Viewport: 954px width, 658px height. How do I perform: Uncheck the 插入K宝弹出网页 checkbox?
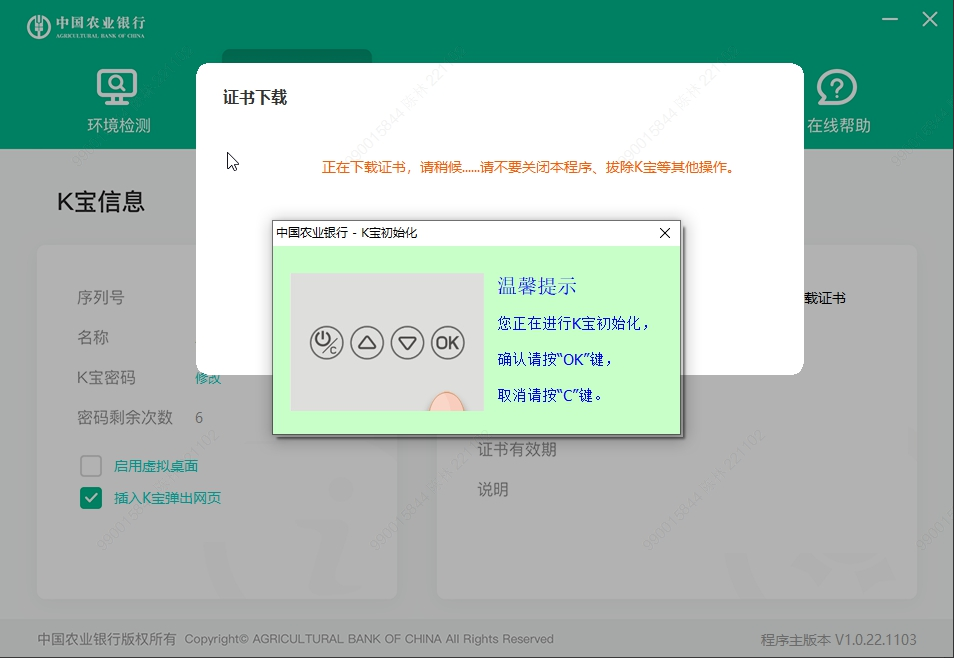pos(91,498)
